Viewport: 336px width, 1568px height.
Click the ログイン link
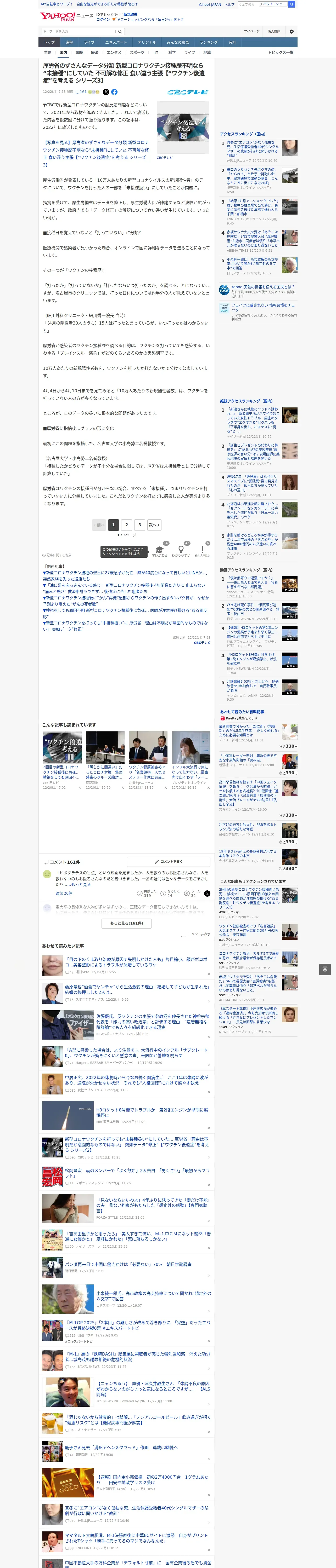[103, 20]
